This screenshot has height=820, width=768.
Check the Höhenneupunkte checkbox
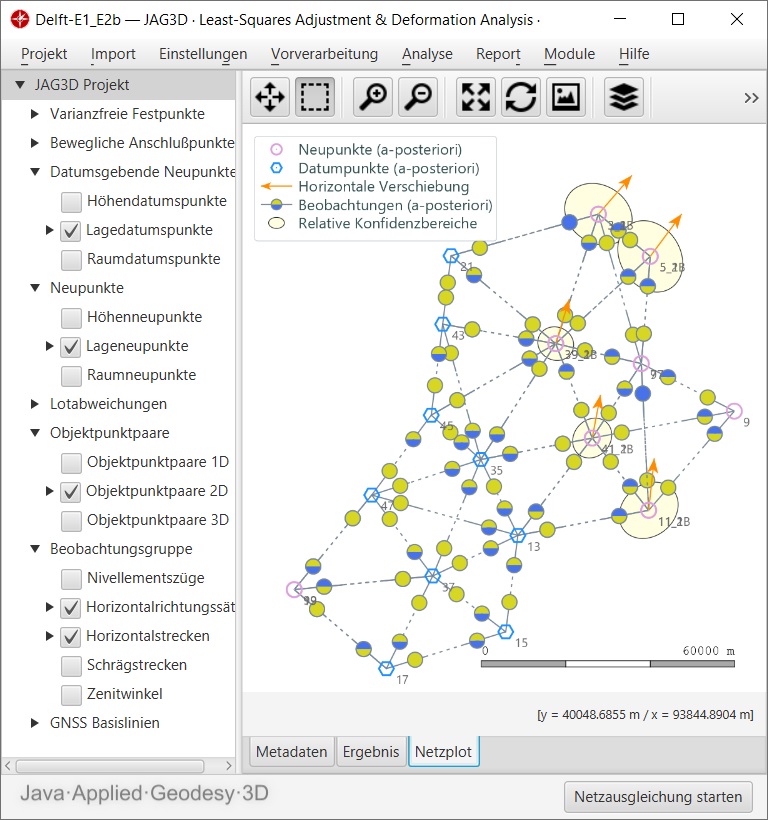point(71,318)
